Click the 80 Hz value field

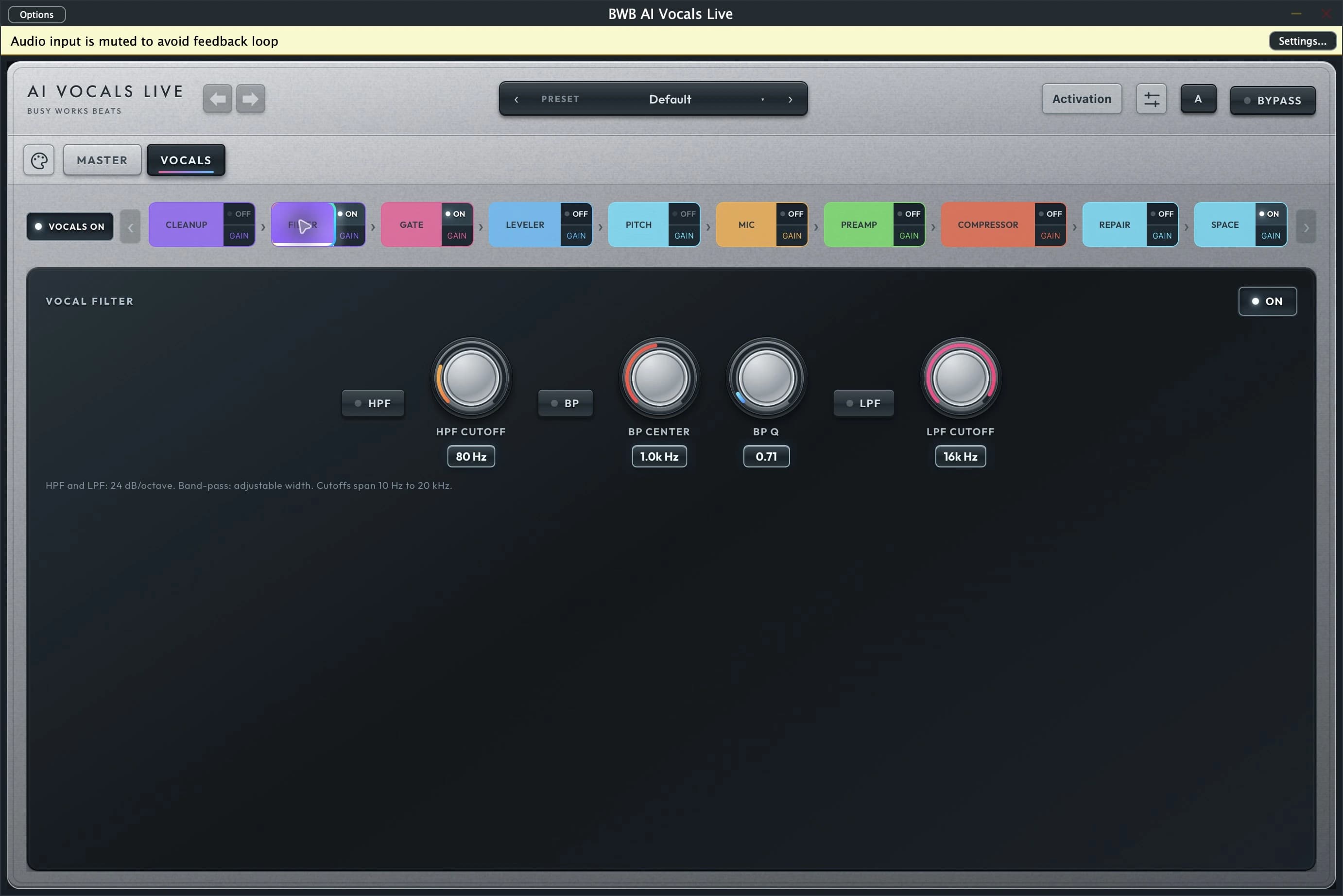(x=471, y=457)
